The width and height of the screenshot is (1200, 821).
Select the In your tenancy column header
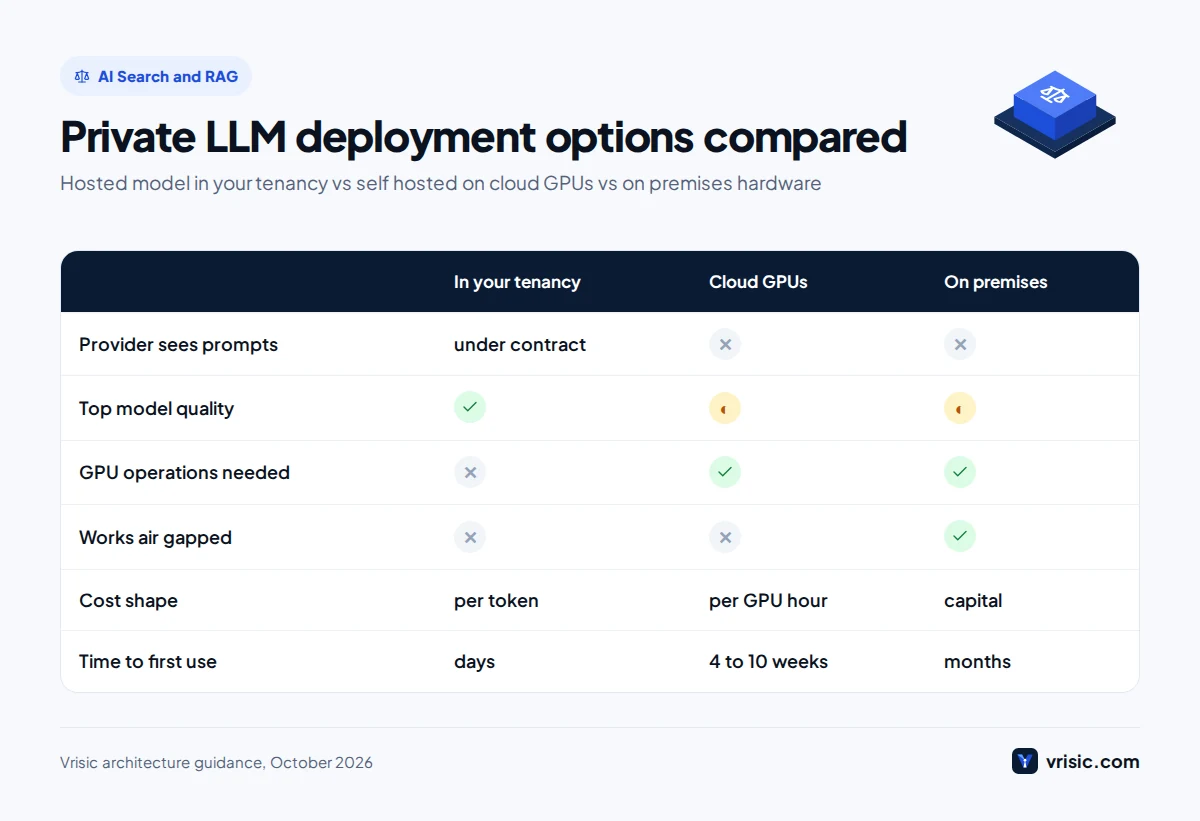click(517, 282)
